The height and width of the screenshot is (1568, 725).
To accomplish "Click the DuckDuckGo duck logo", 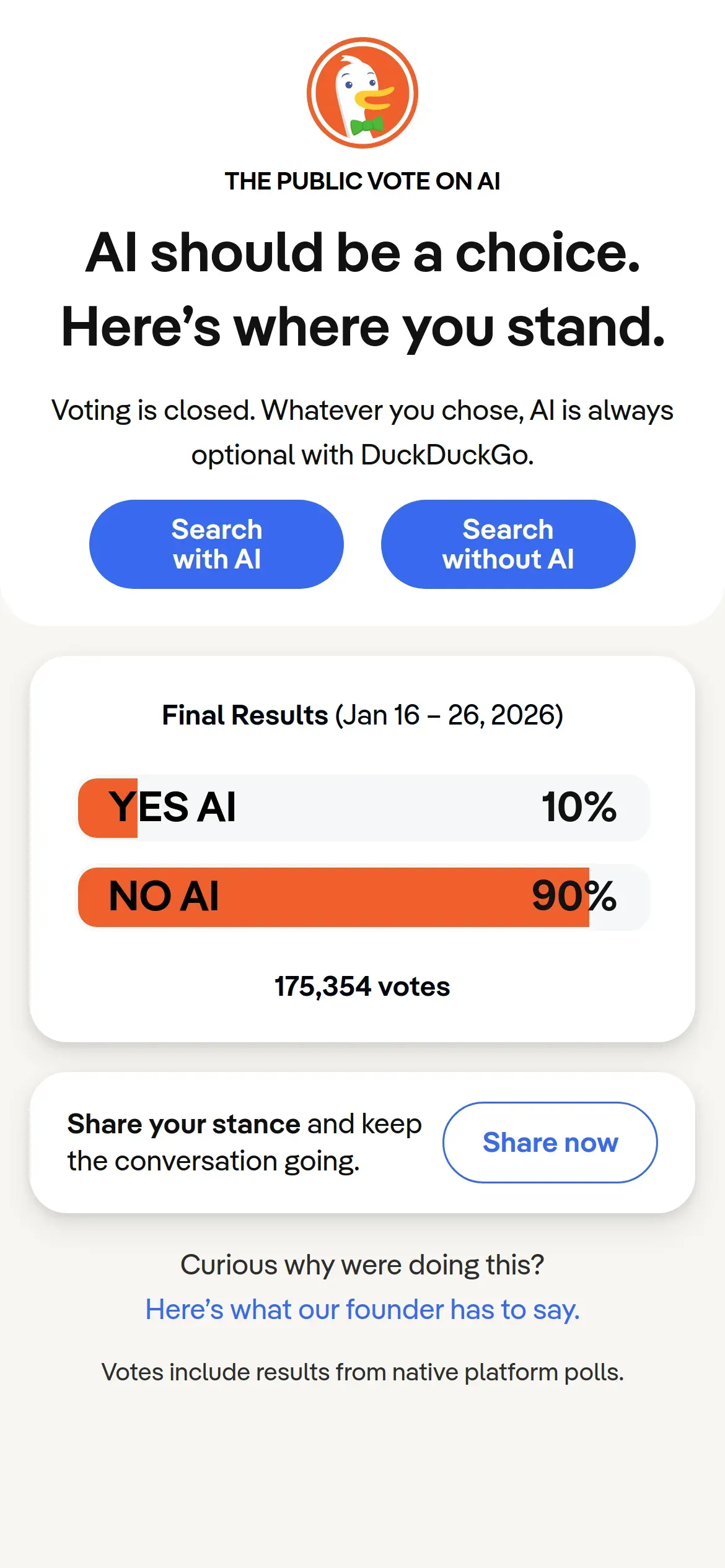I will 362,93.
